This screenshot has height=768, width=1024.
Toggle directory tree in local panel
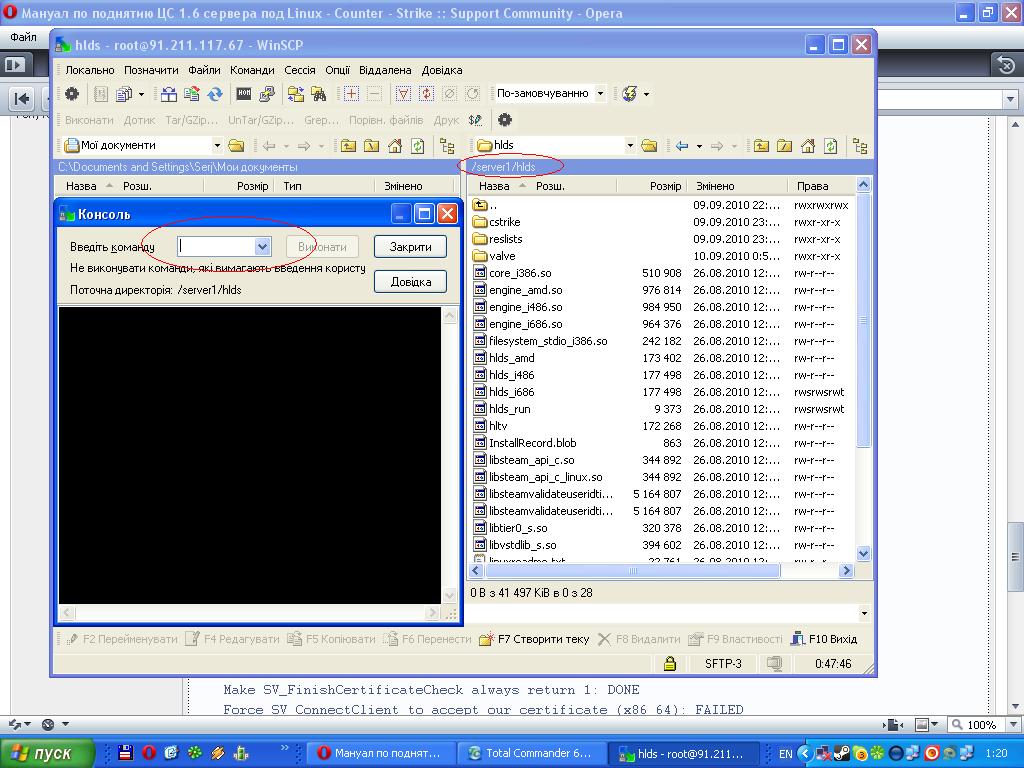point(447,146)
